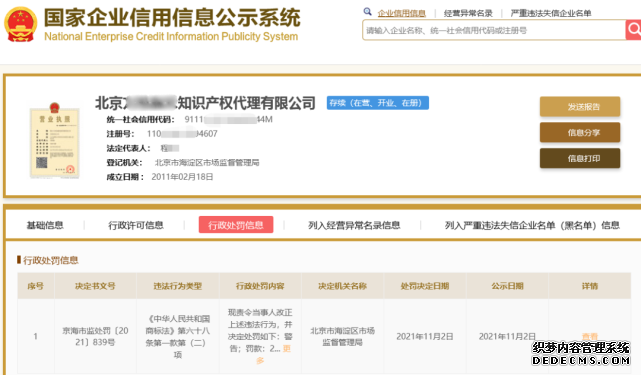Click the 存续 status badge

tap(377, 103)
